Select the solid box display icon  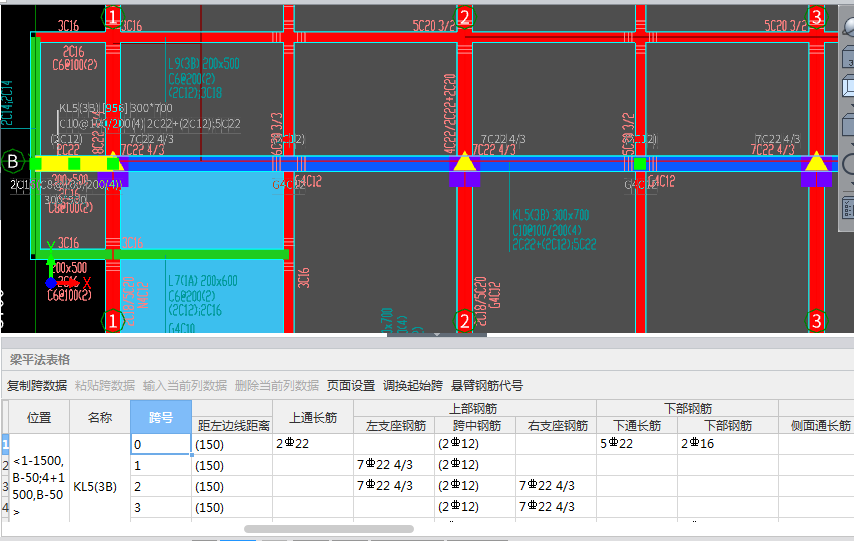(x=849, y=124)
